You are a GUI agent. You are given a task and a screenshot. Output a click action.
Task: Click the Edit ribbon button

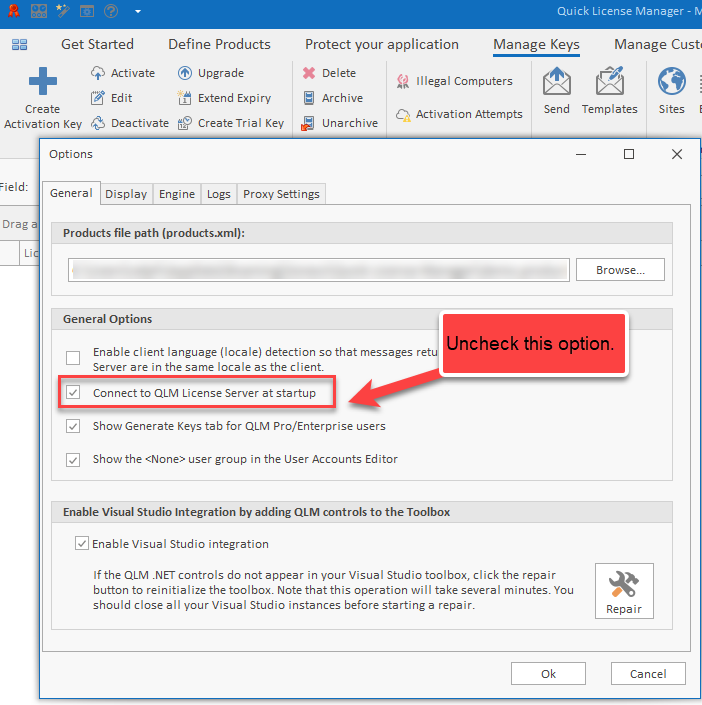111,98
